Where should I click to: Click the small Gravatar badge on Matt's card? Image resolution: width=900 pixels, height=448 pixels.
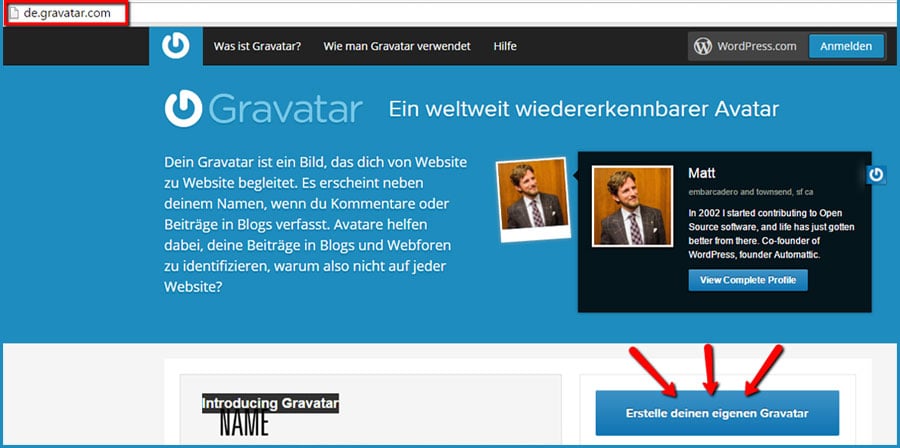[876, 175]
